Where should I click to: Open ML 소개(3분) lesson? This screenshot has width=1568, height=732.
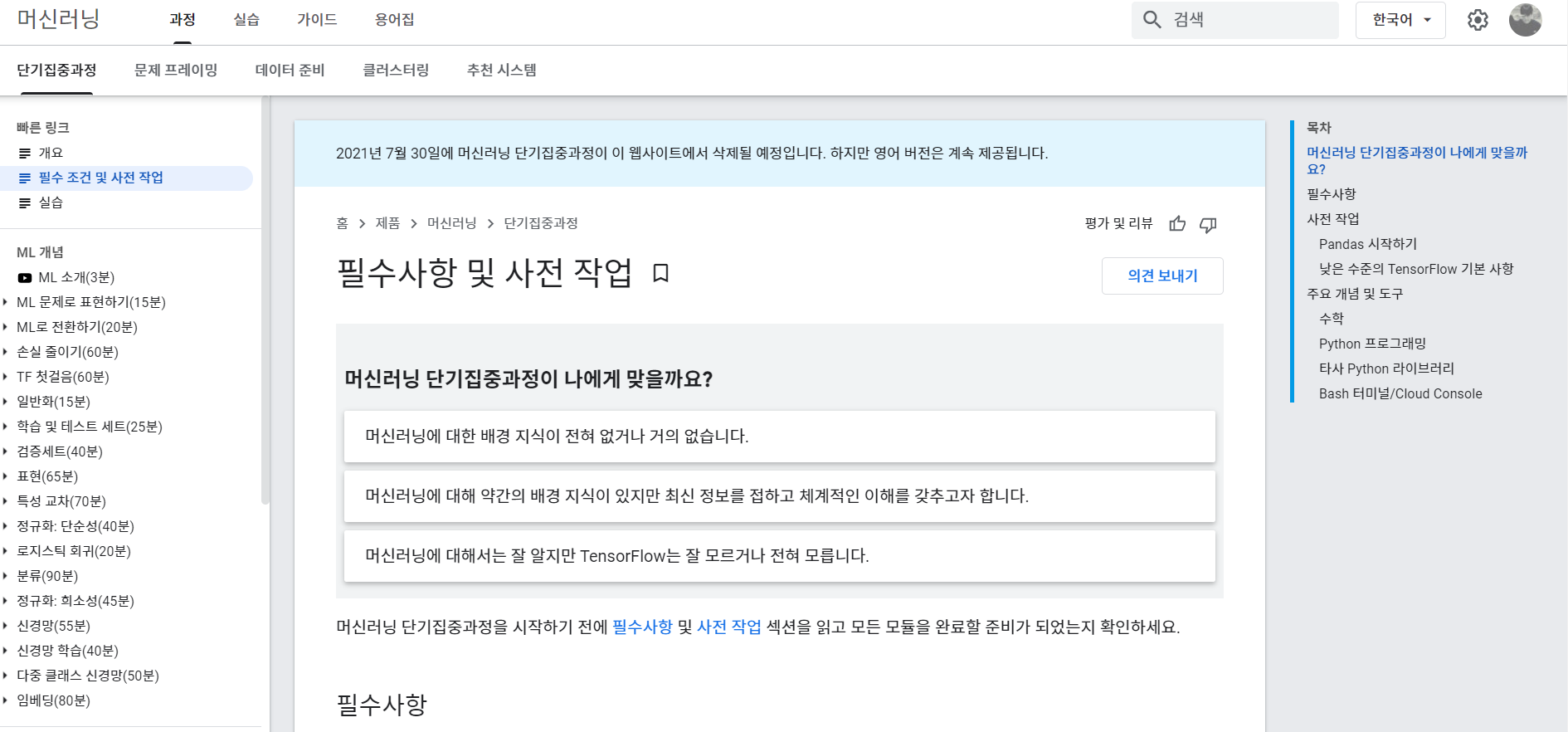[x=76, y=277]
